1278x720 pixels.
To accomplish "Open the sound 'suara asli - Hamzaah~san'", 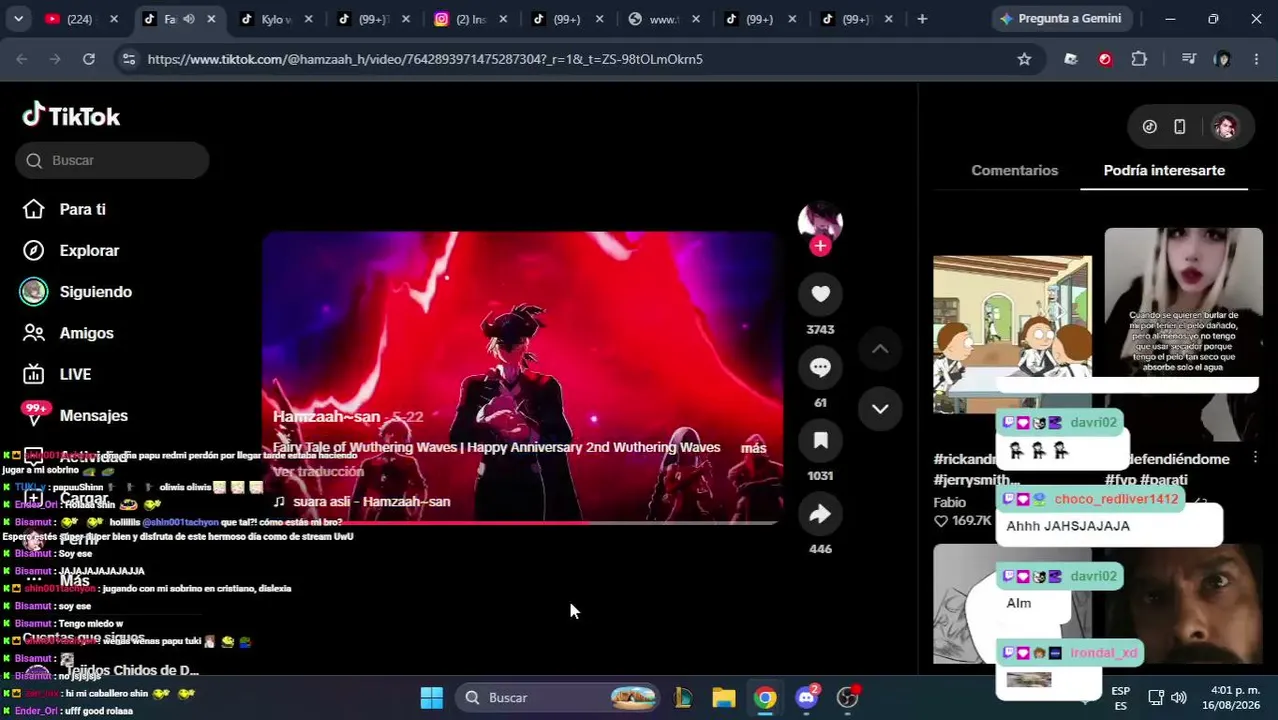I will [x=362, y=502].
